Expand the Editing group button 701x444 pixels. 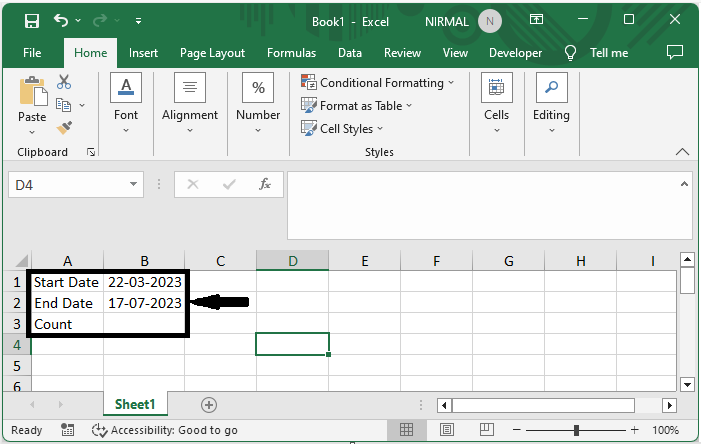pyautogui.click(x=551, y=104)
